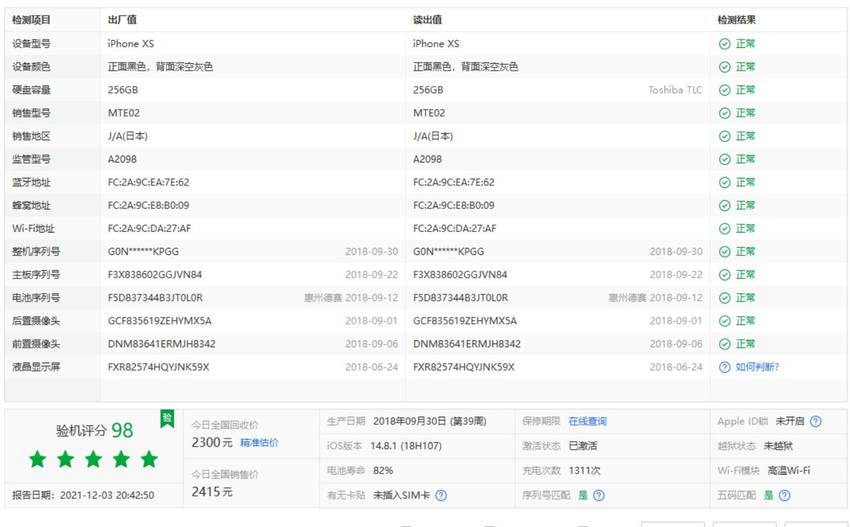850x527 pixels.
Task: Click the 检测项目 column header
Action: coord(31,20)
